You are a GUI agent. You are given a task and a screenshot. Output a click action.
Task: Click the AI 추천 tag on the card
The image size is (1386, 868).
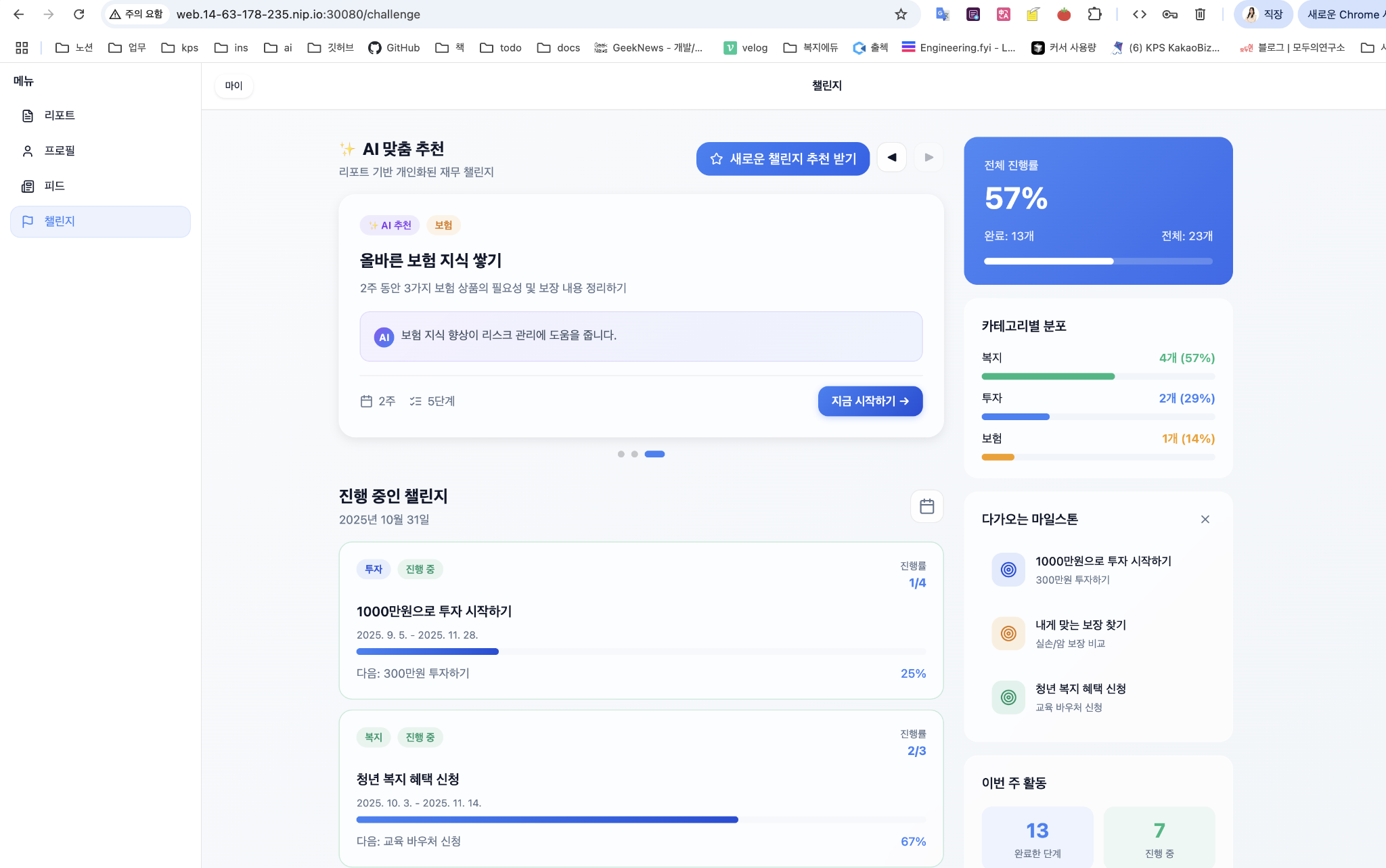[390, 225]
